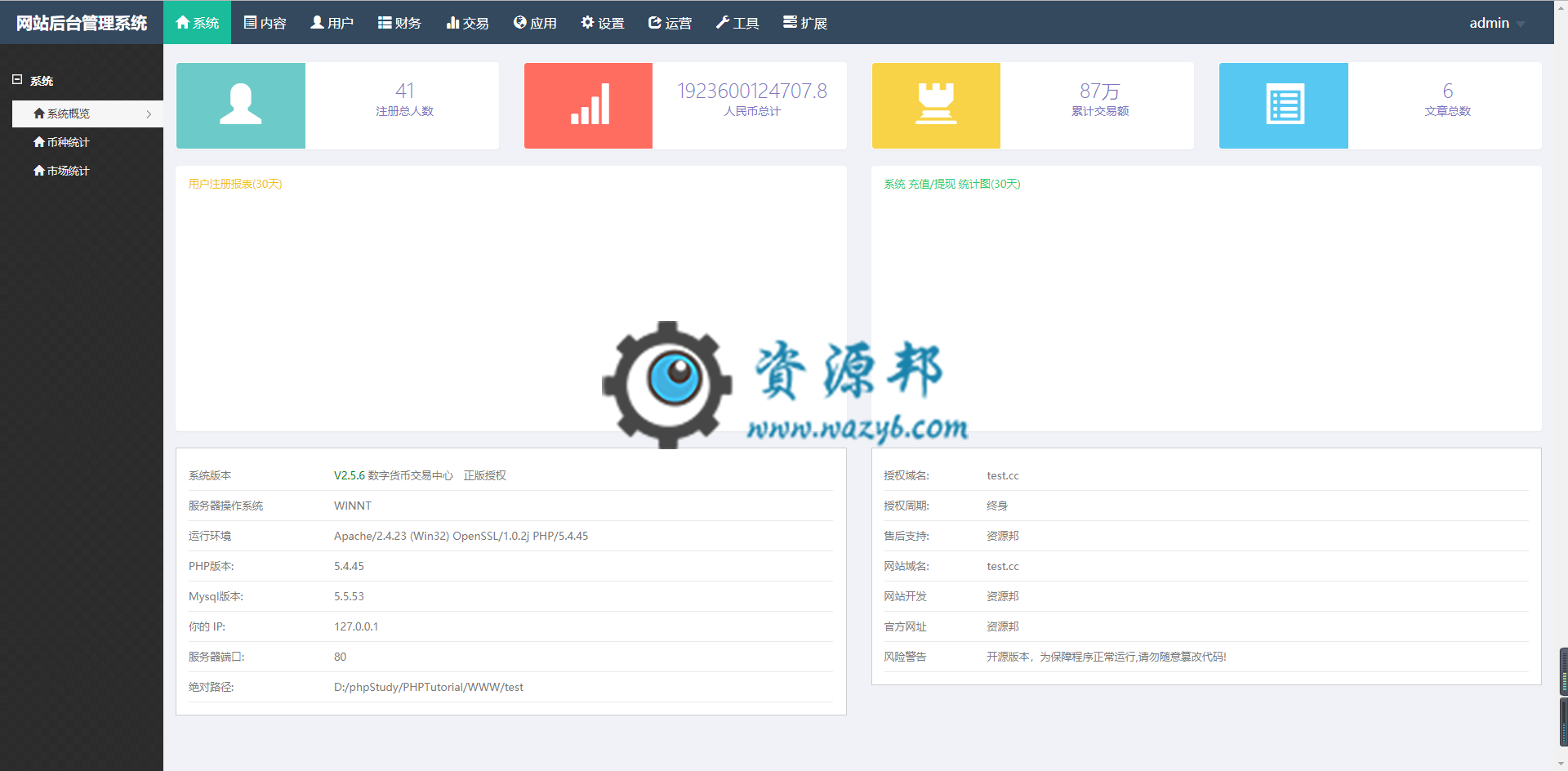The image size is (1568, 771).
Task: Click home icon beside 市场统计
Action: 39,171
